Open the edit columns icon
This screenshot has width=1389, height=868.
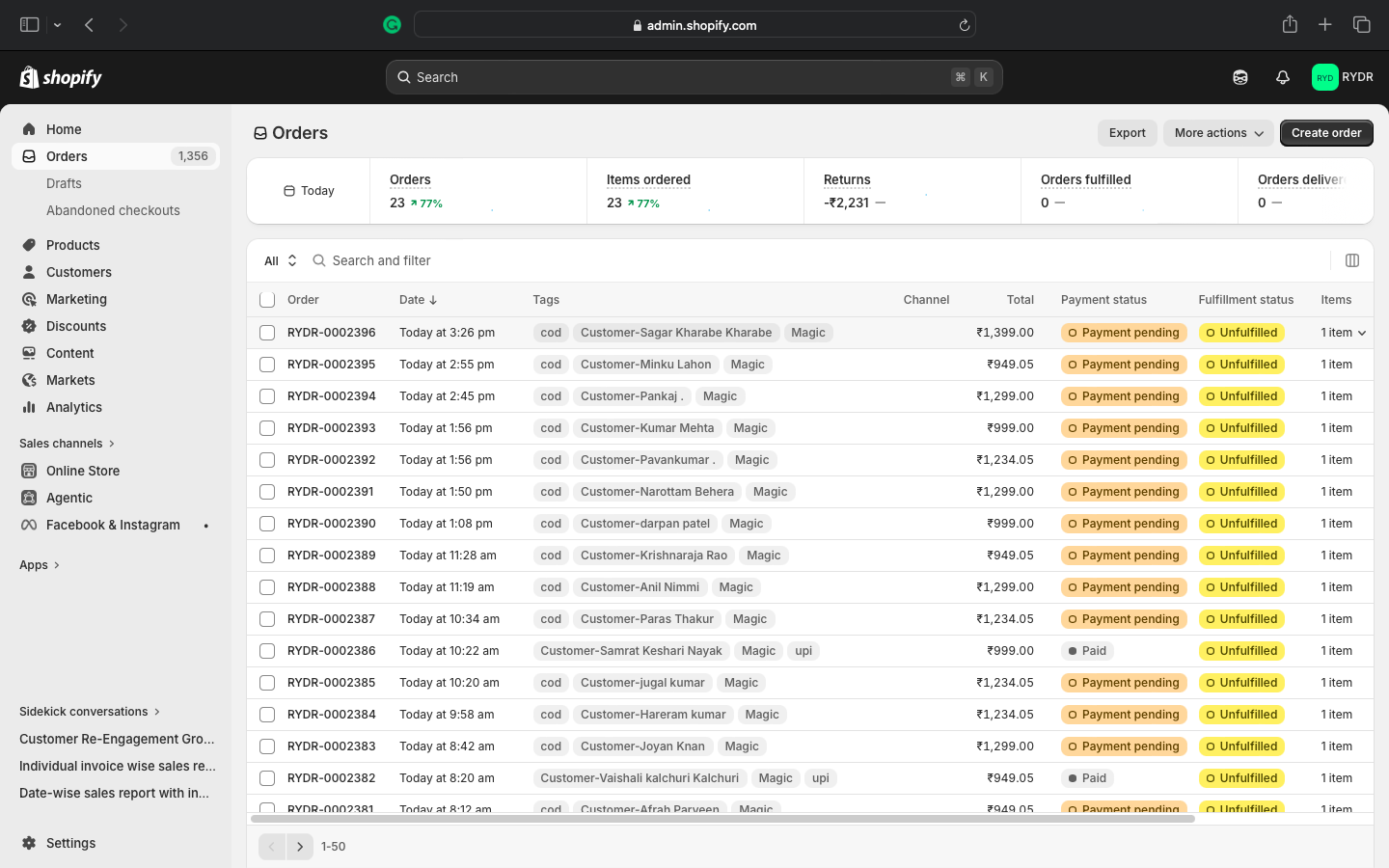tap(1352, 260)
